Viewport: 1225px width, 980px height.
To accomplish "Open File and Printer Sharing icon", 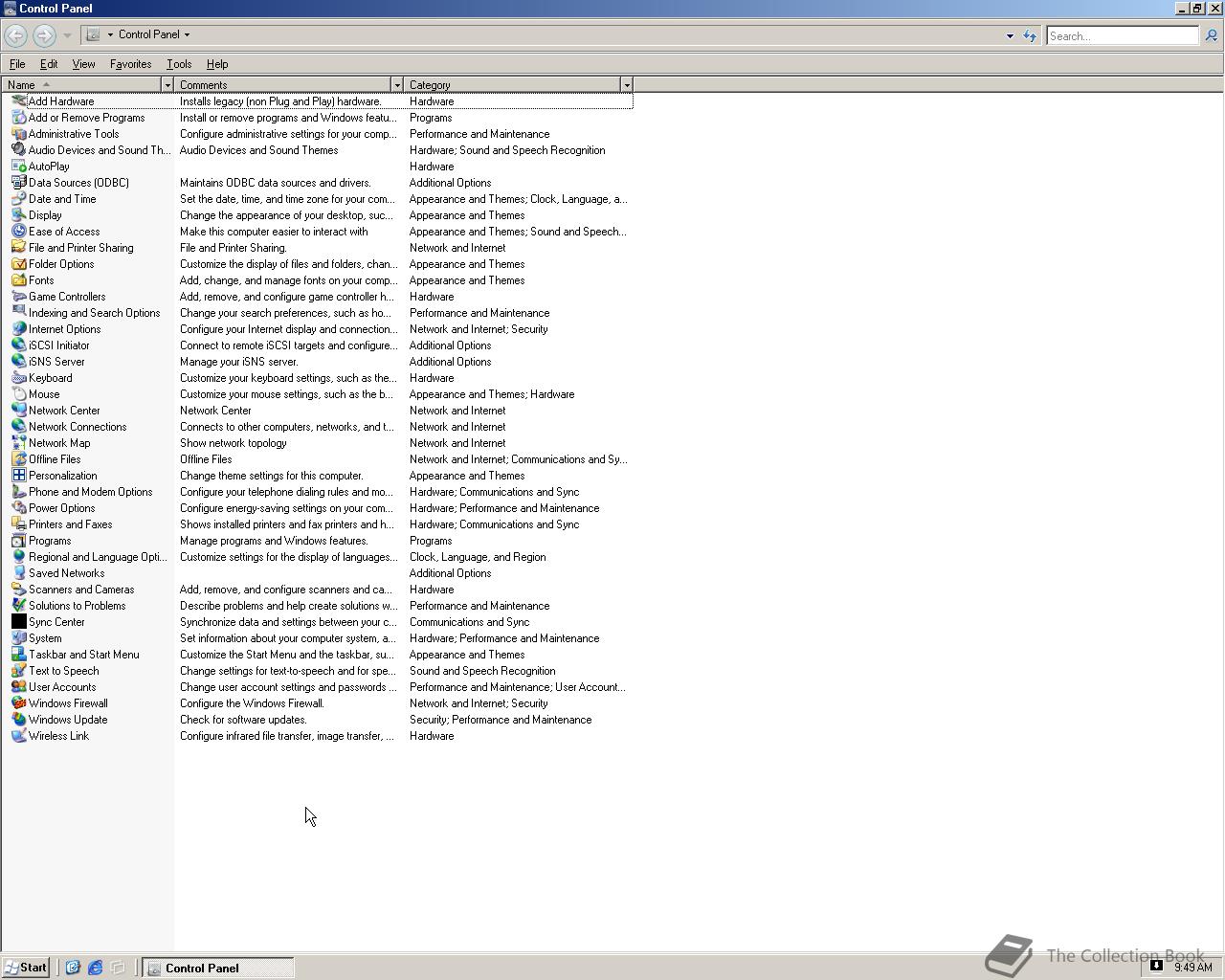I will pos(18,248).
